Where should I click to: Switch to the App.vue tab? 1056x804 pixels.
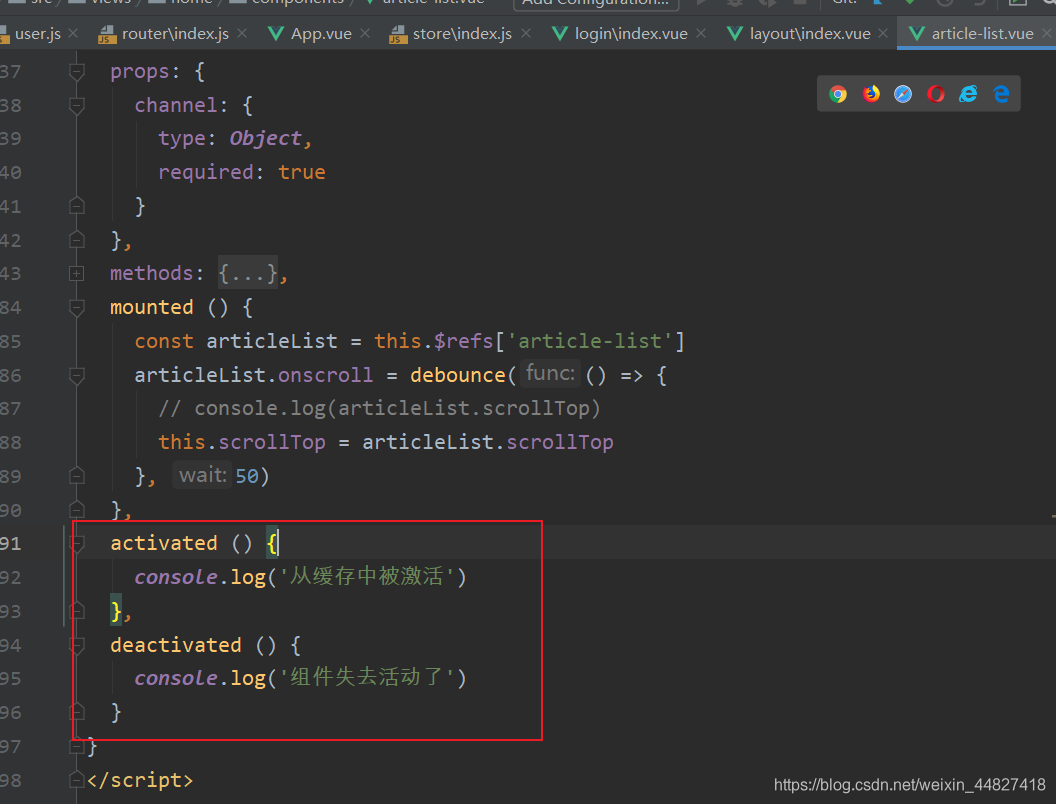(321, 34)
